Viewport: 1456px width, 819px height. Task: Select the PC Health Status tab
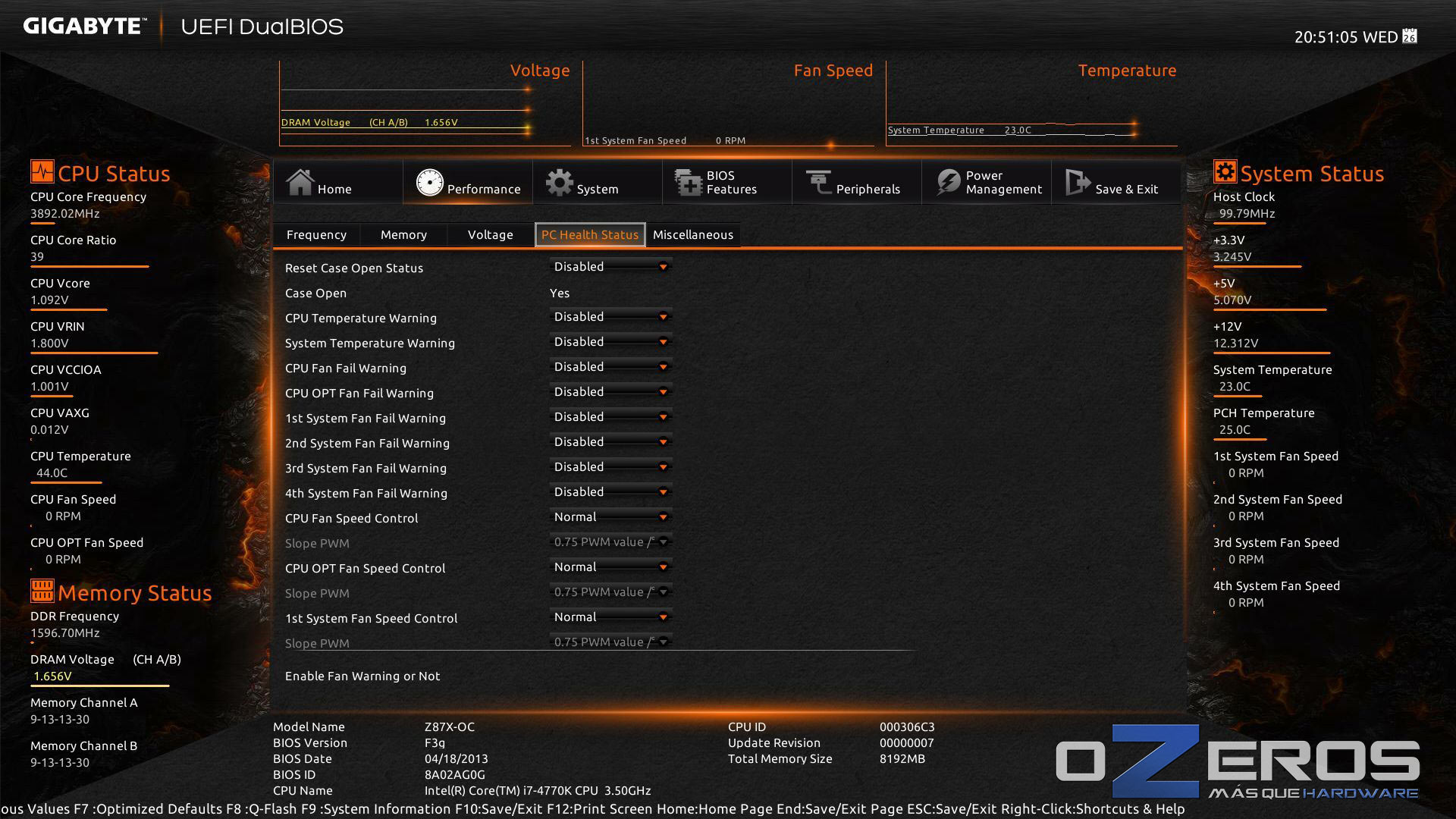pos(590,235)
